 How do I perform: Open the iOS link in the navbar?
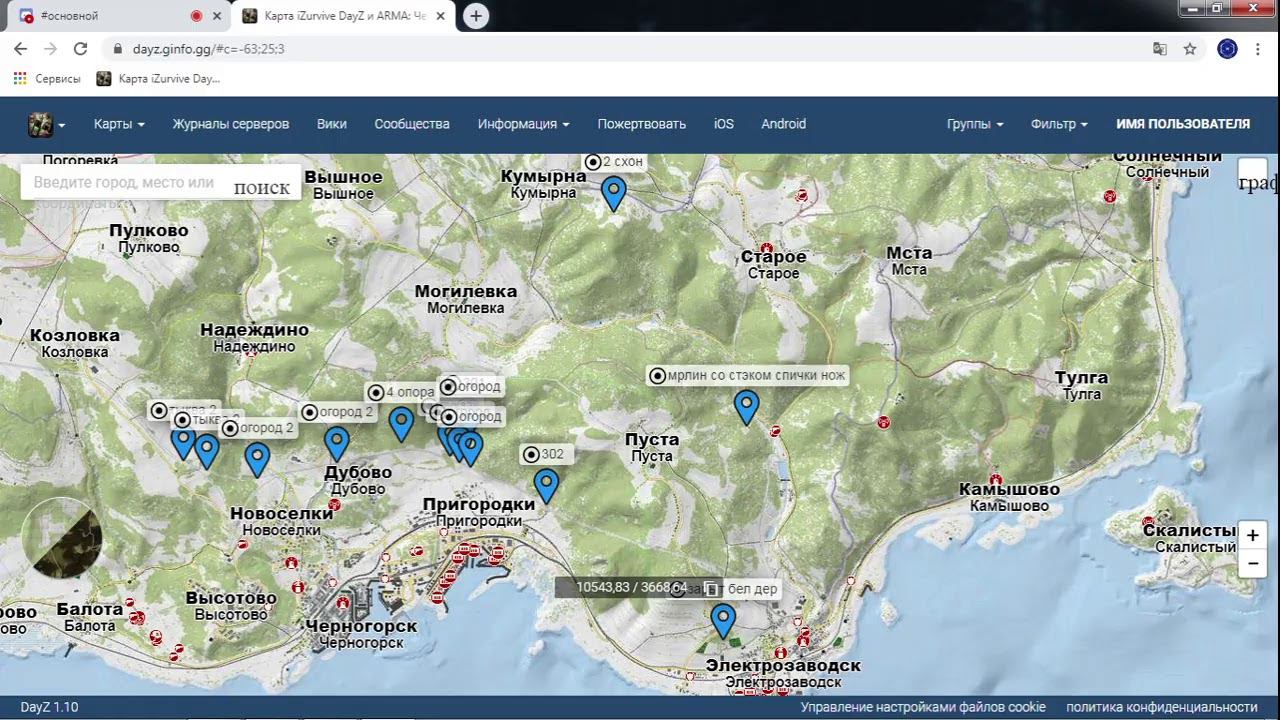[x=724, y=124]
